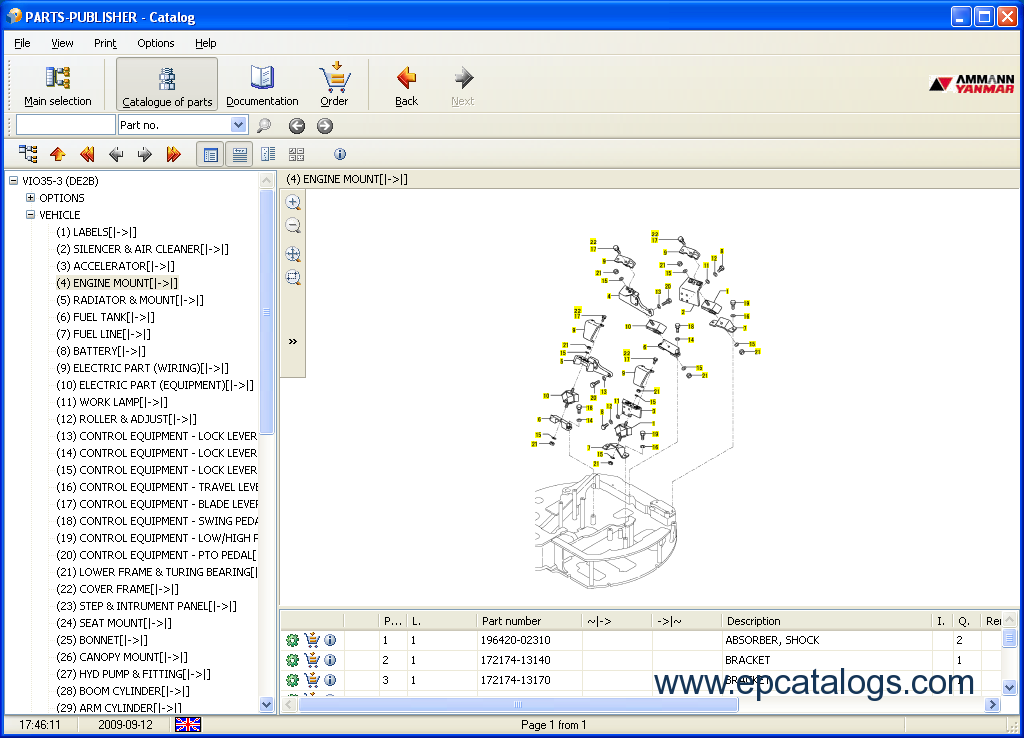Add part 172174-13140 to cart

pos(312,660)
